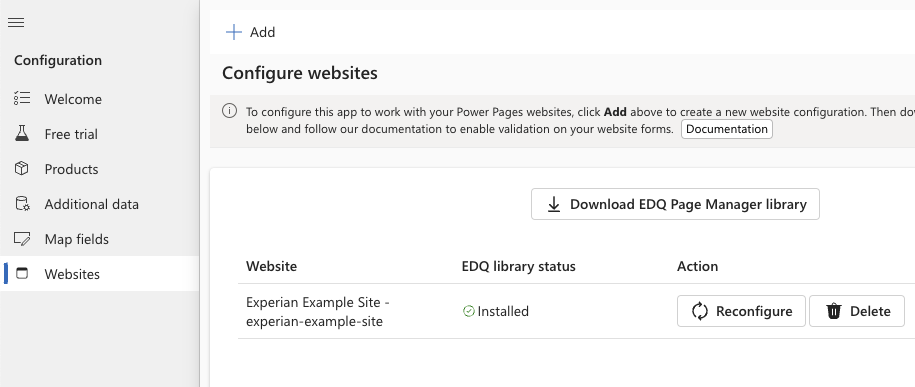Click the plus icon beside Add

point(233,32)
